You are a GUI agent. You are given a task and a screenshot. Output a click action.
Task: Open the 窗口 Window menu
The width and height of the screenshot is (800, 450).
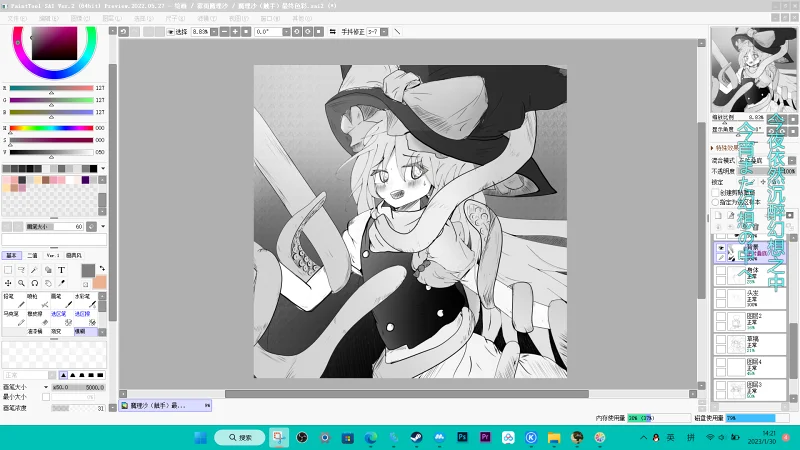pos(270,18)
